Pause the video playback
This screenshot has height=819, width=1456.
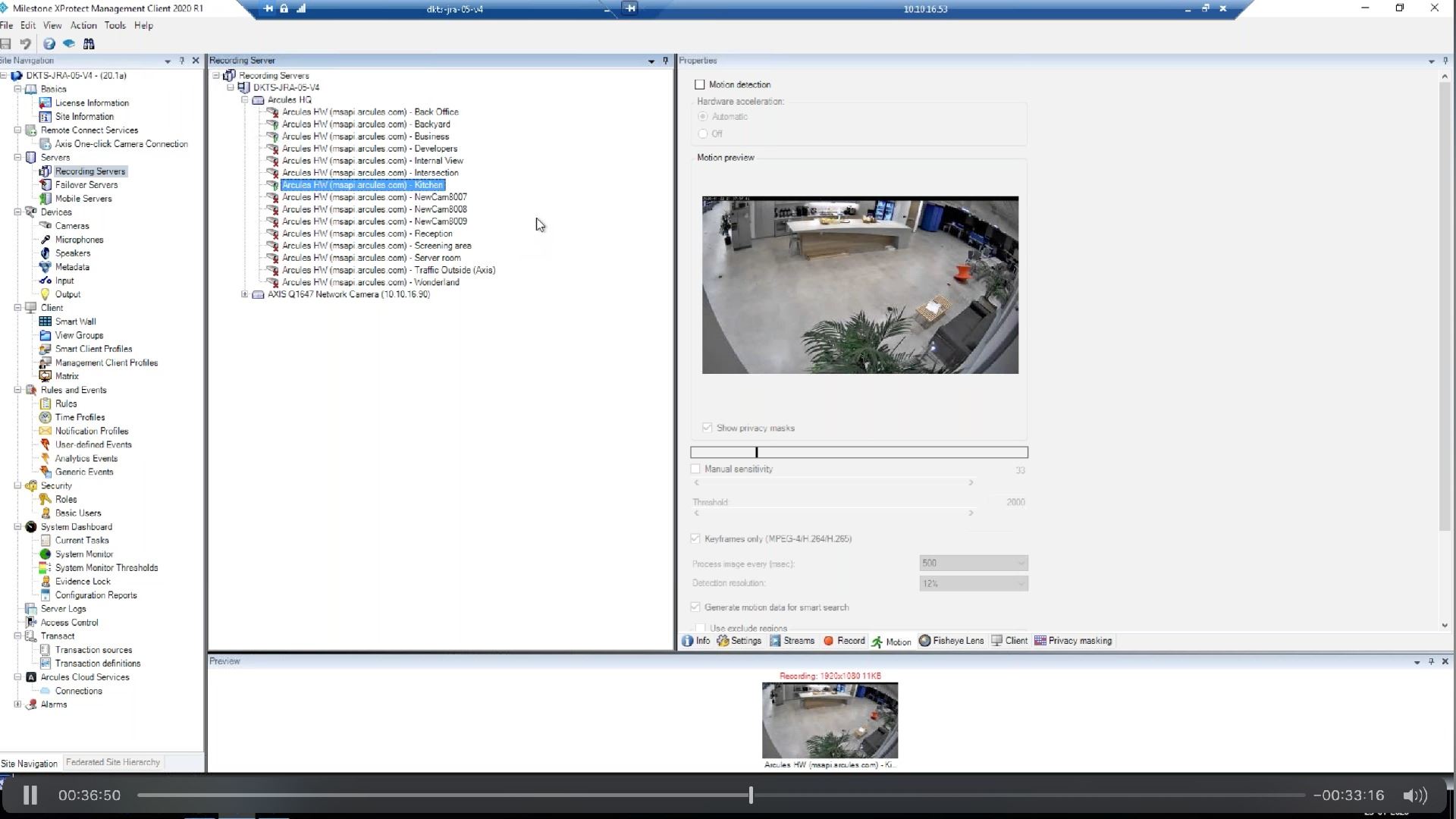[30, 795]
